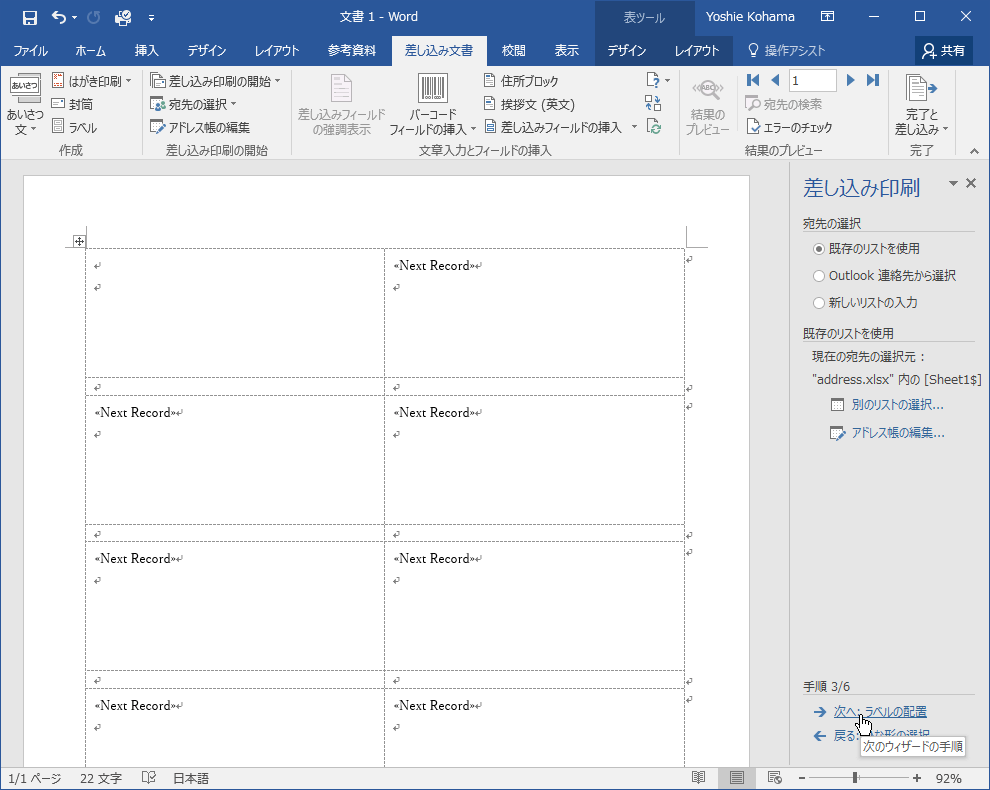Screen dimensions: 990x790
Task: Click 別のリストの選択... link
Action: coord(897,405)
